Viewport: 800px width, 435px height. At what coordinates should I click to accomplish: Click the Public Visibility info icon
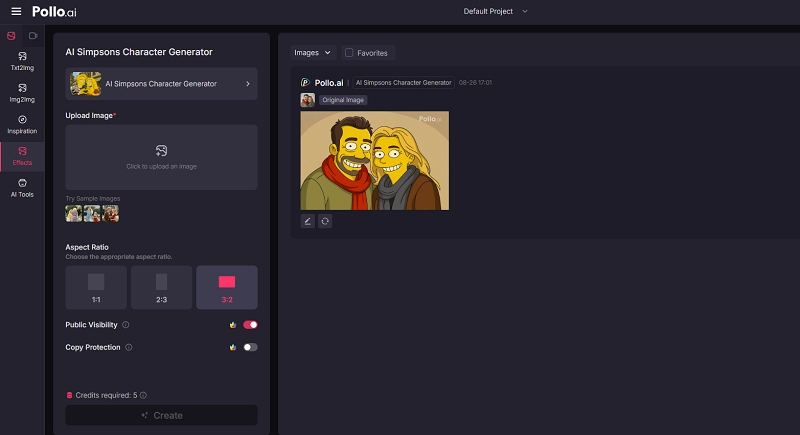click(126, 325)
